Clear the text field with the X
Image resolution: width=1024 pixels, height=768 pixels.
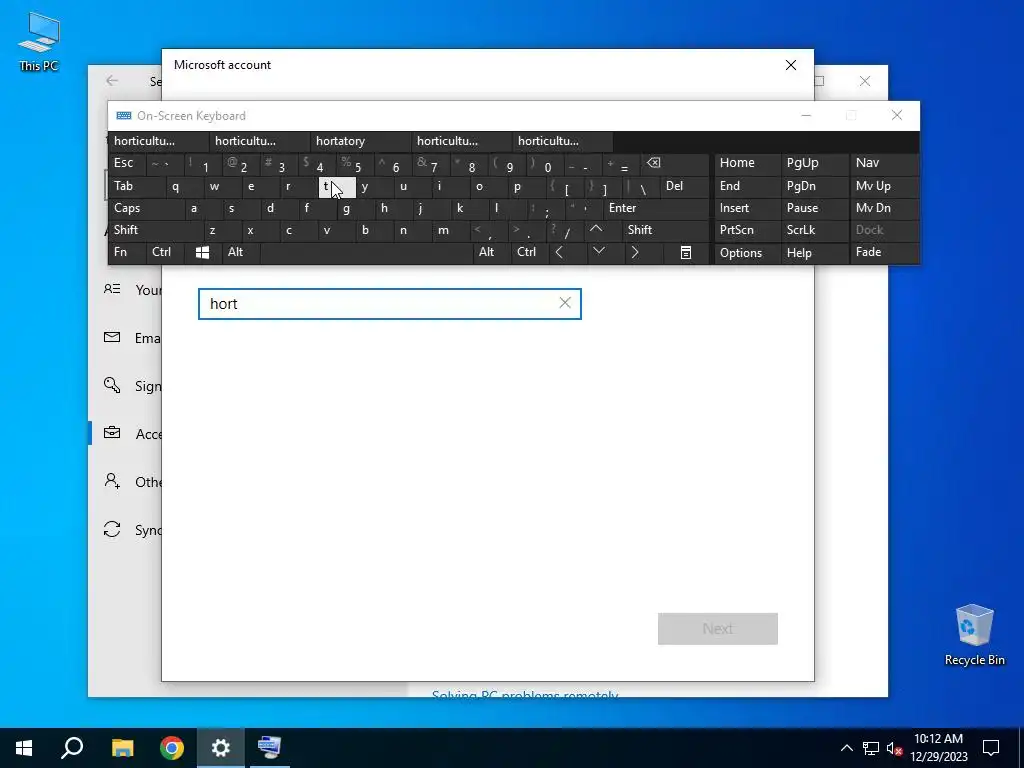565,303
